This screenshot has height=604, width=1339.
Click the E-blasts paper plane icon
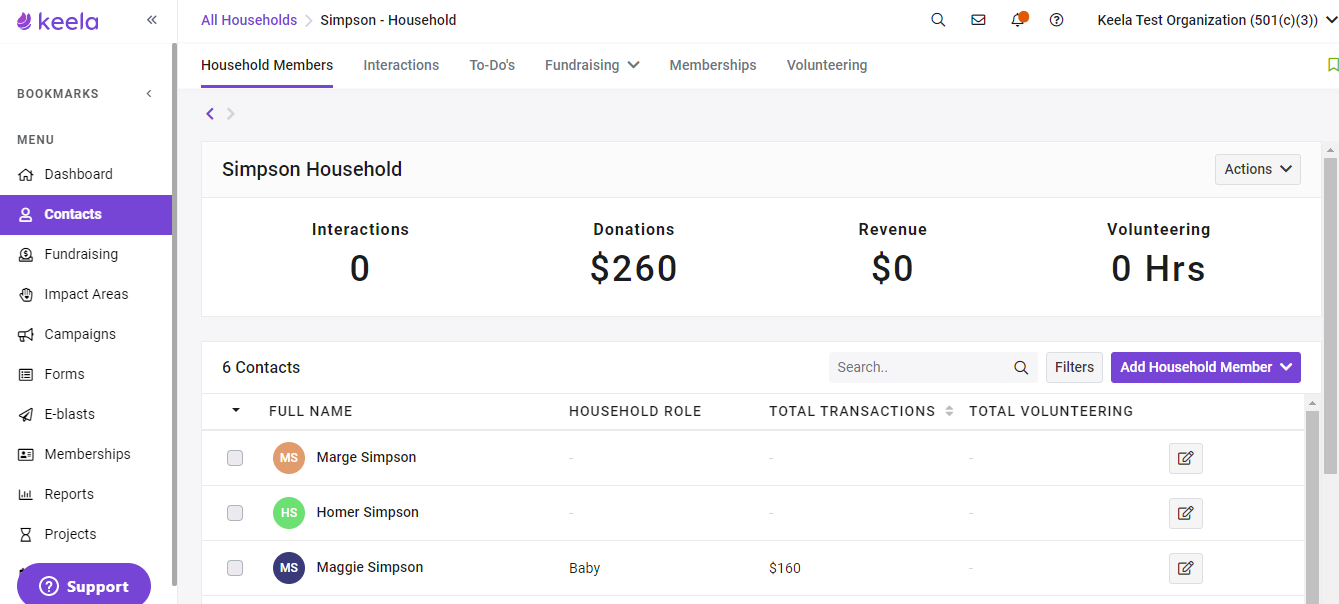coord(26,414)
